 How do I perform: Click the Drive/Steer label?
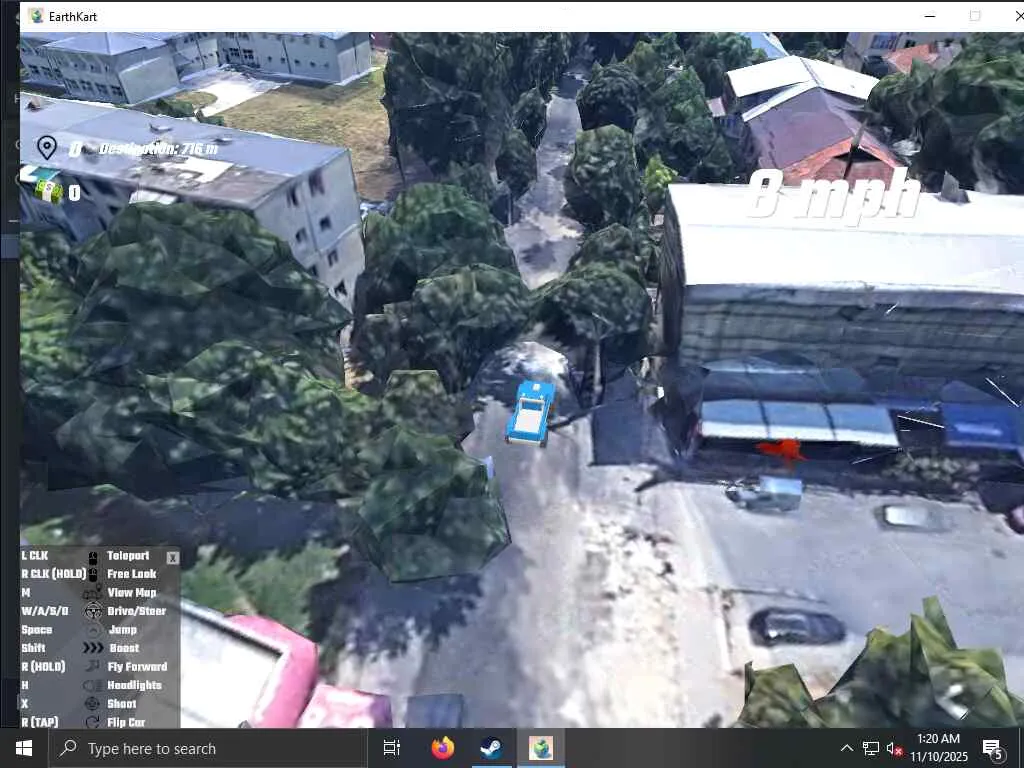coord(136,611)
